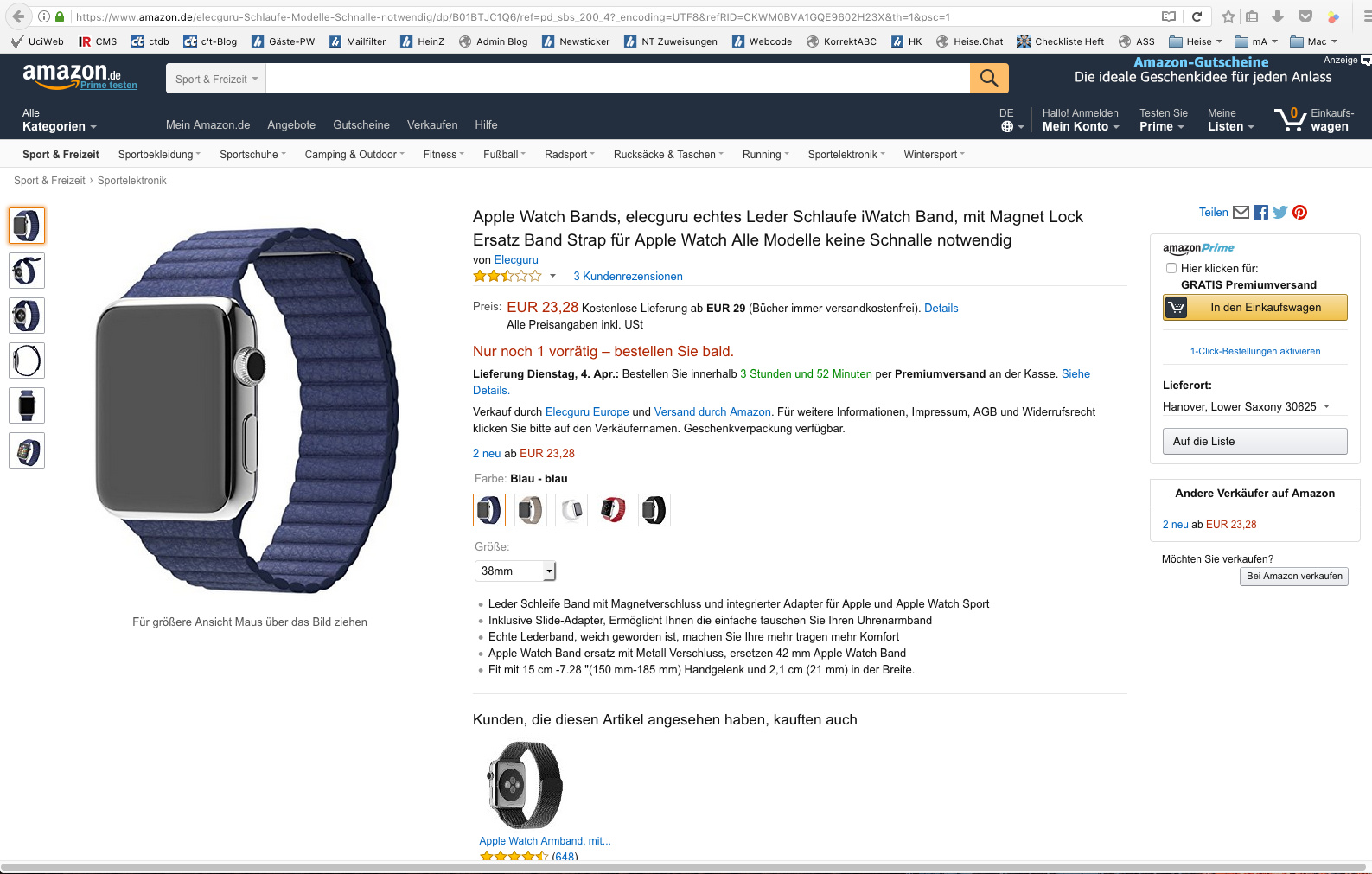
Task: Open the Angebote navigation item
Action: click(291, 124)
